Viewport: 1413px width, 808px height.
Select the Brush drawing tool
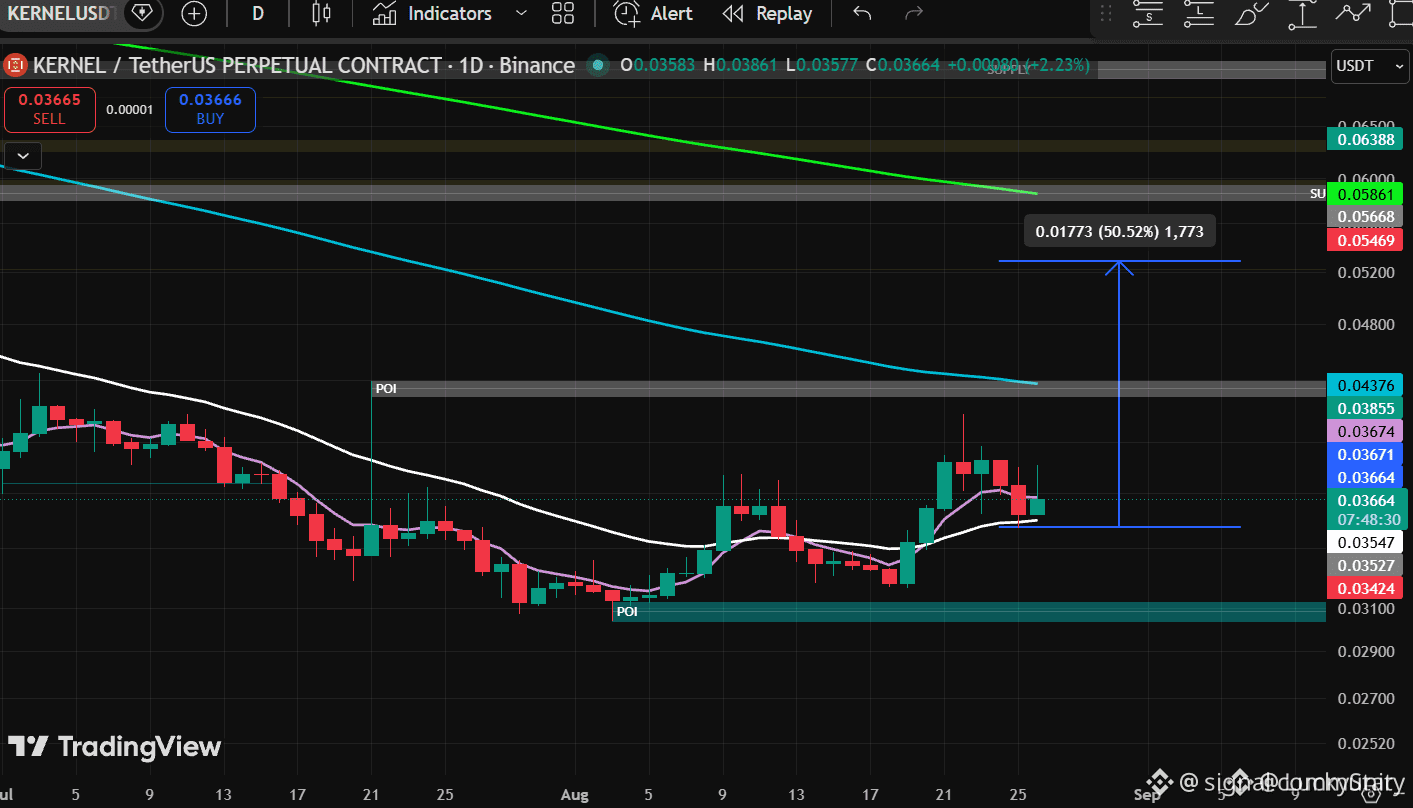(1250, 14)
